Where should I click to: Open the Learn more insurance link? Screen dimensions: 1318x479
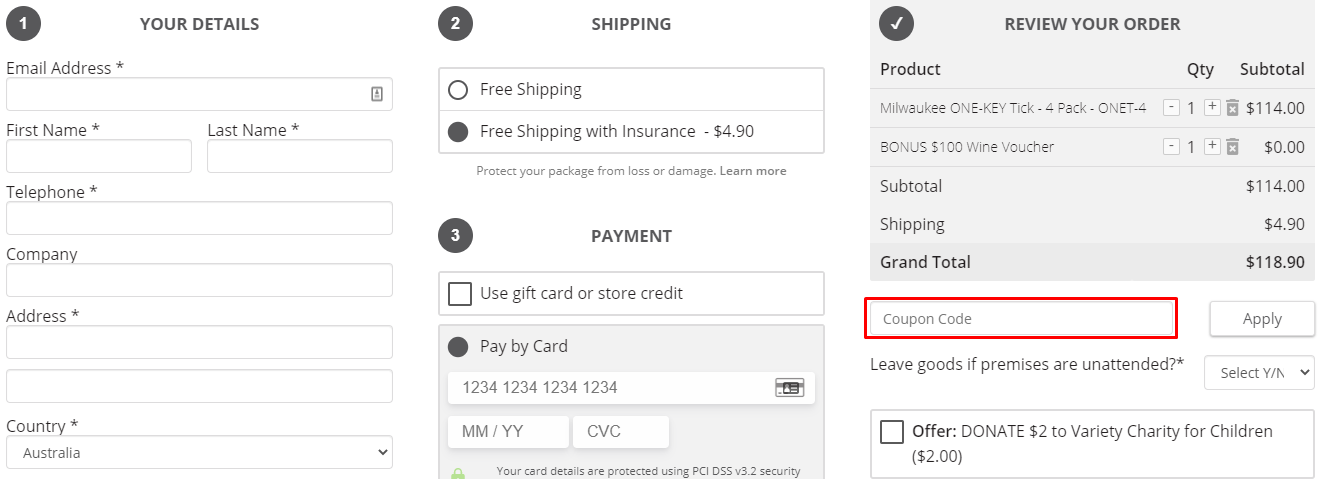coord(753,171)
